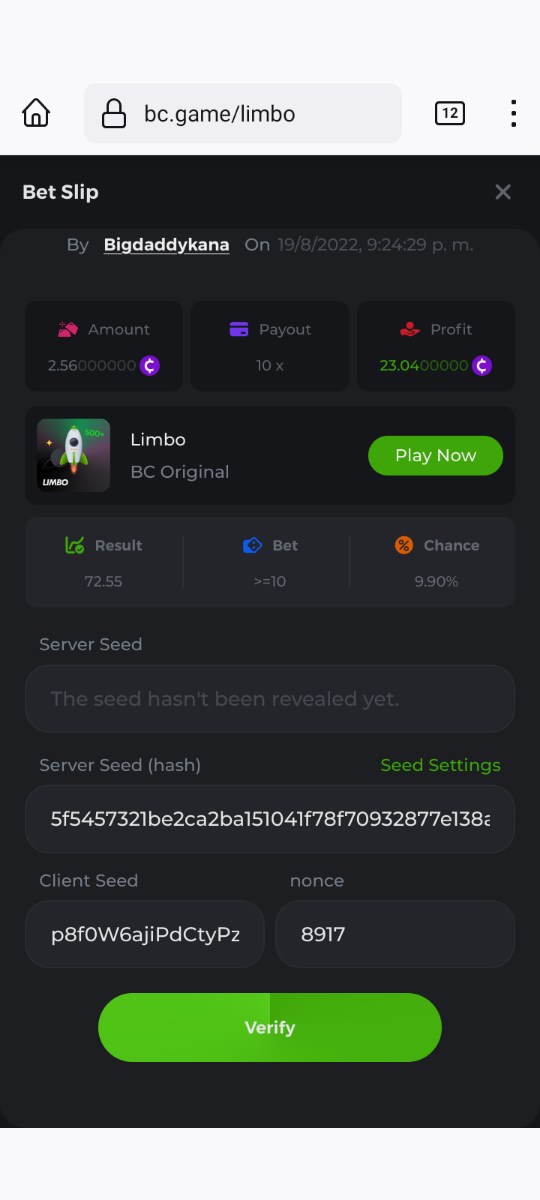
Task: Open Seed Settings
Action: (x=441, y=765)
